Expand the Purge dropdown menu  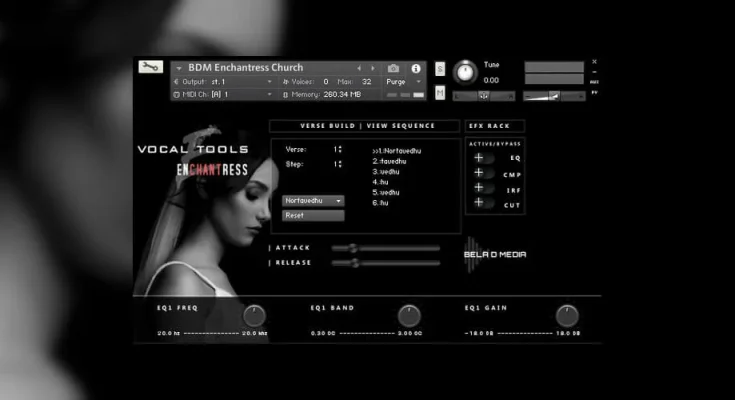405,81
